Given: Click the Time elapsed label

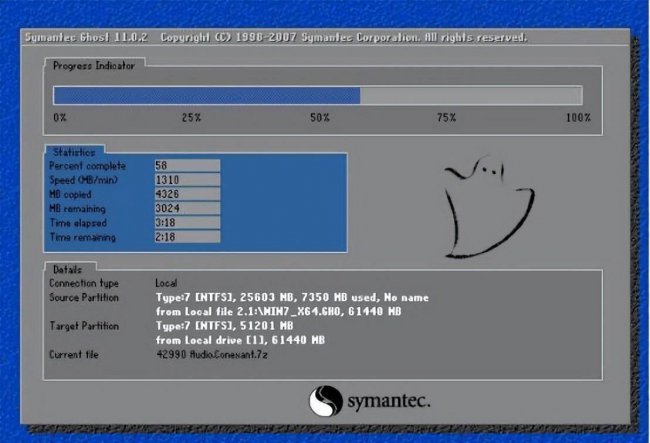Looking at the screenshot, I should (78, 223).
